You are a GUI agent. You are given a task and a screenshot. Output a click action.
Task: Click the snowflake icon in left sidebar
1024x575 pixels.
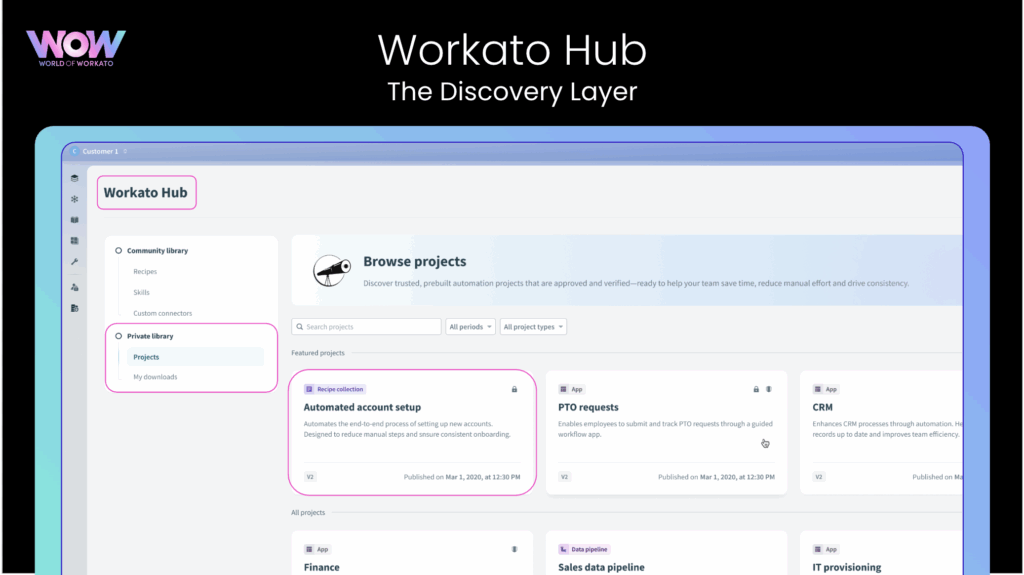(x=74, y=199)
